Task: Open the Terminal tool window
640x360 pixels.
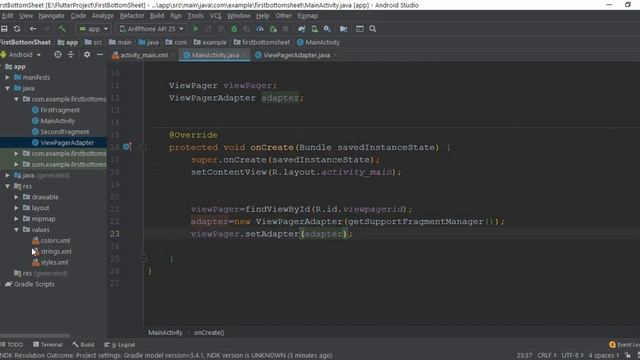Action: point(48,345)
